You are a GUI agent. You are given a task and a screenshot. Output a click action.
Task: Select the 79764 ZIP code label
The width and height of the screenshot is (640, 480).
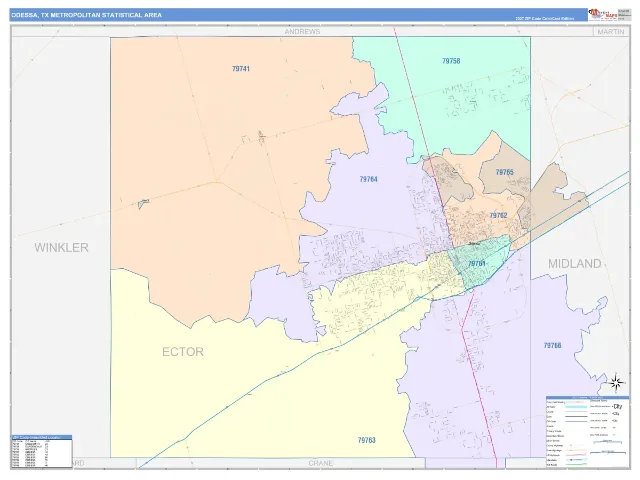coord(369,179)
